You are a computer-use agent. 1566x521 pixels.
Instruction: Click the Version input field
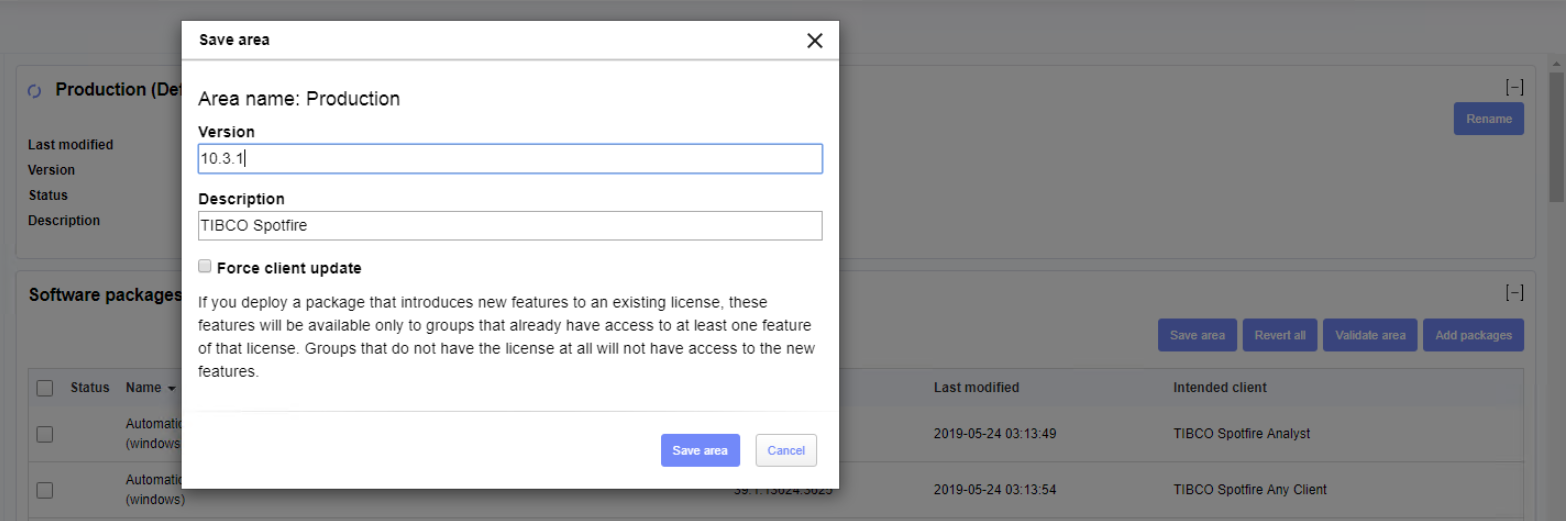510,159
